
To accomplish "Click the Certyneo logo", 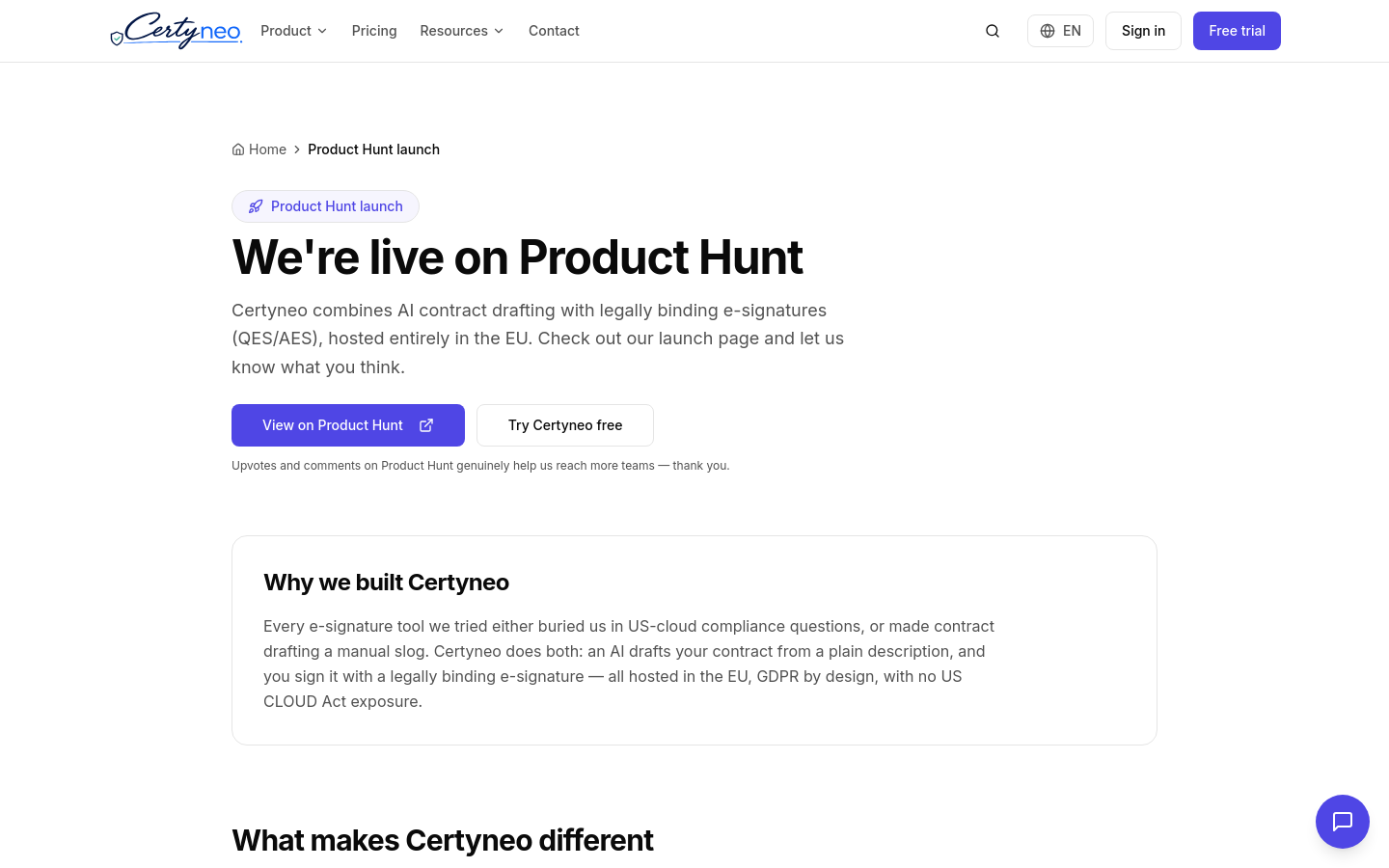I will point(176,31).
